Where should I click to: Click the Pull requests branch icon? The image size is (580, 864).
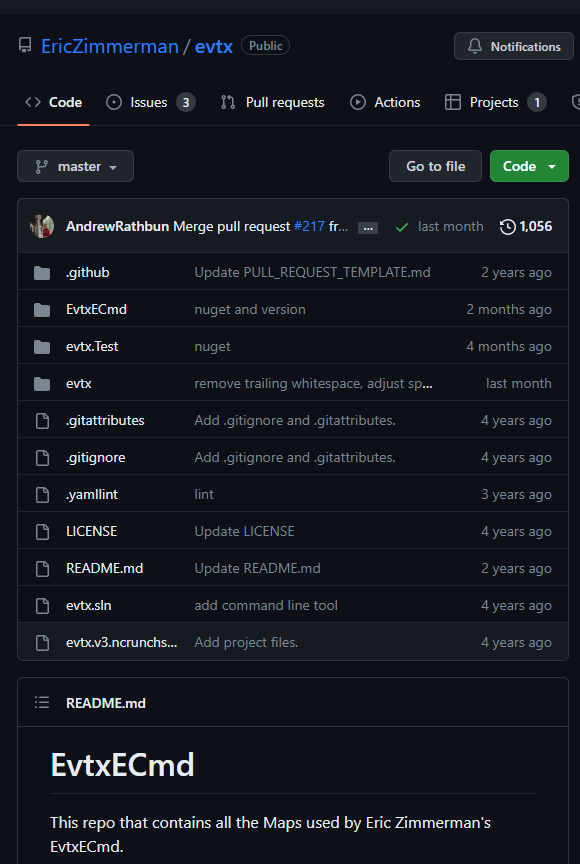click(x=228, y=102)
